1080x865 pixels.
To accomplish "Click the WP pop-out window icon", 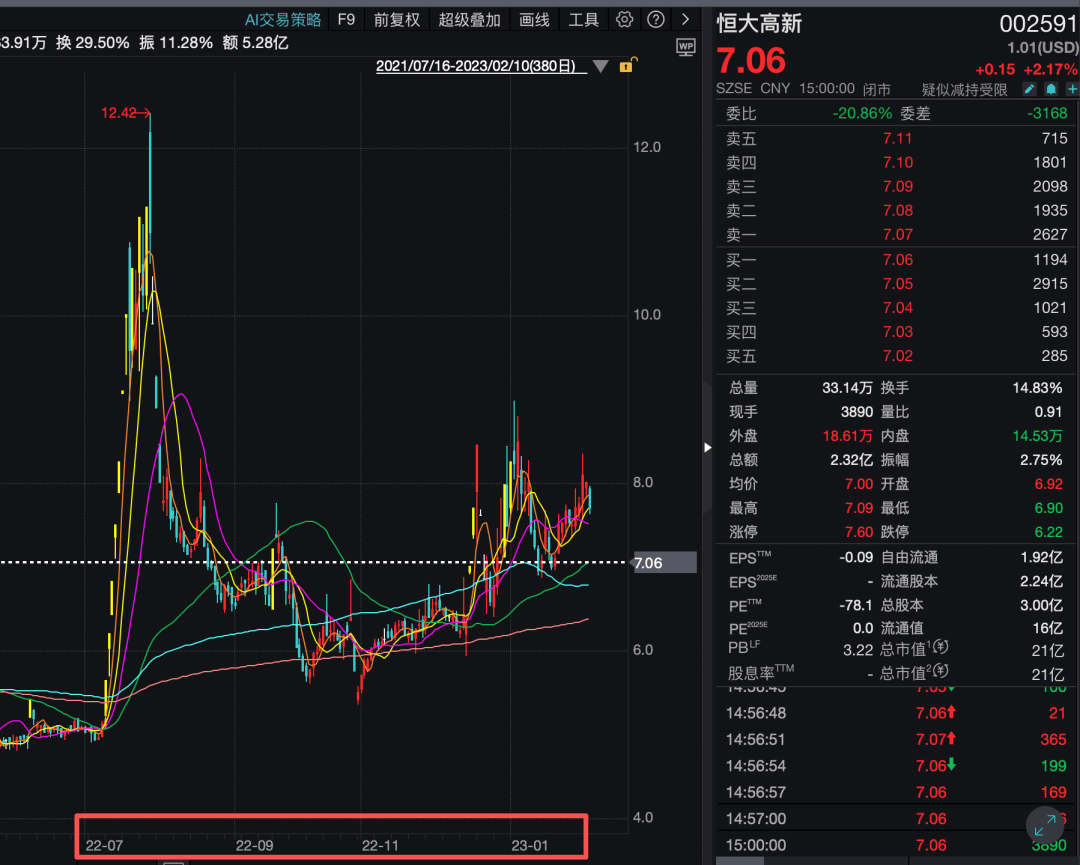I will 686,46.
